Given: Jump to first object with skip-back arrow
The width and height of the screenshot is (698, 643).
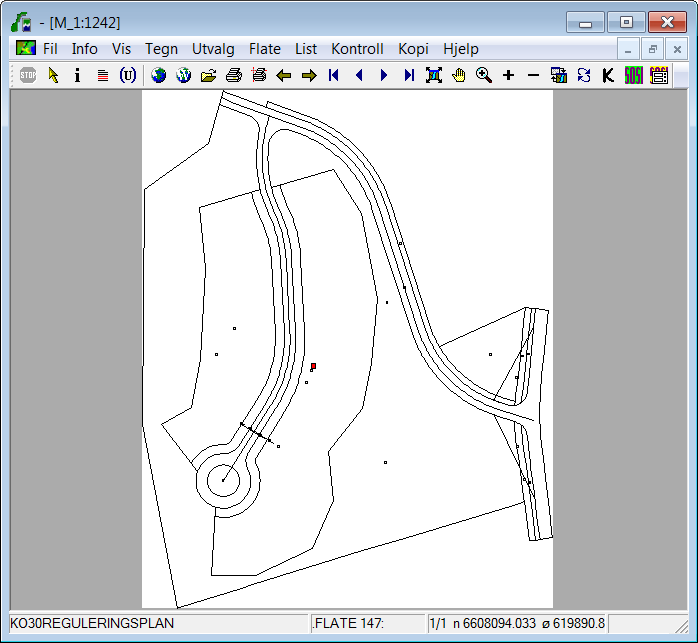Looking at the screenshot, I should (x=334, y=75).
